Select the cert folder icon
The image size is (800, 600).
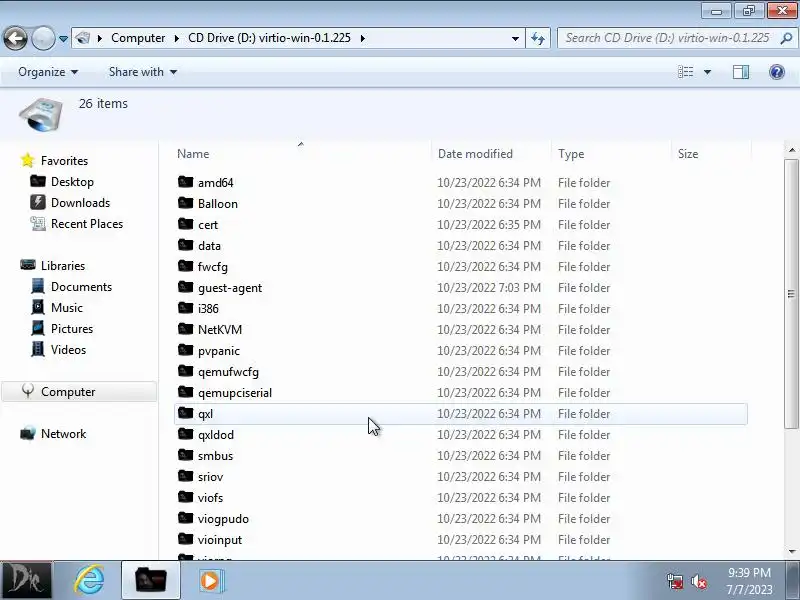coord(186,223)
